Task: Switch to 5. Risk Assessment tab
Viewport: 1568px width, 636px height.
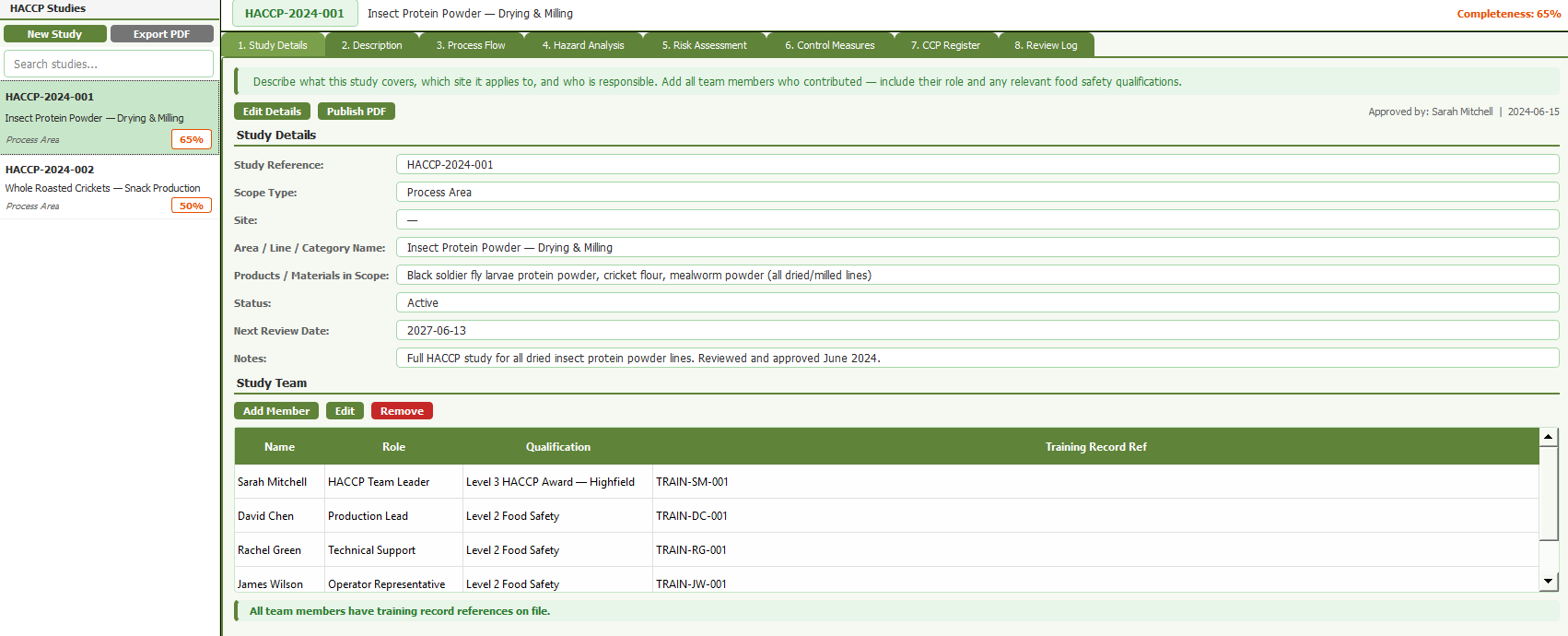Action: click(x=704, y=45)
